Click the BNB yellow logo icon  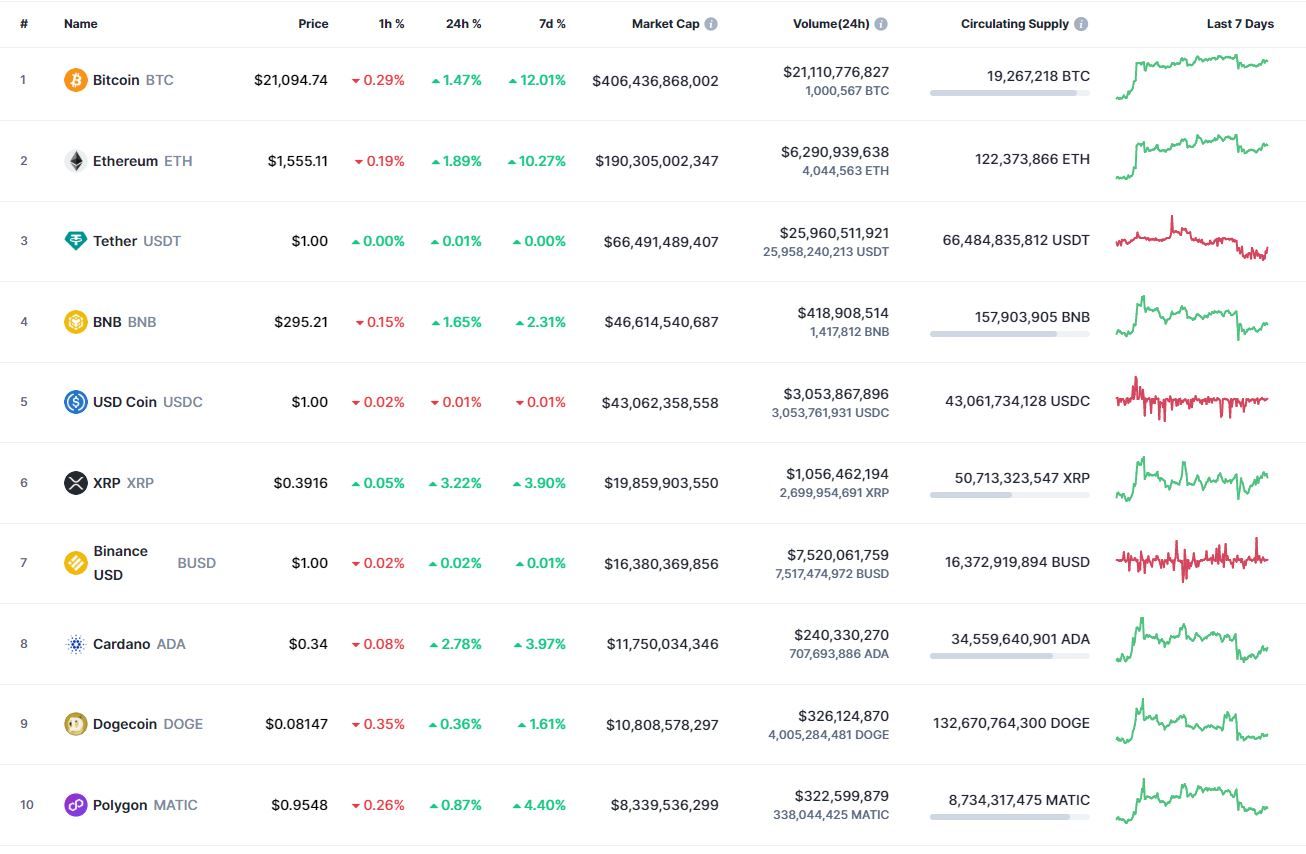(76, 322)
